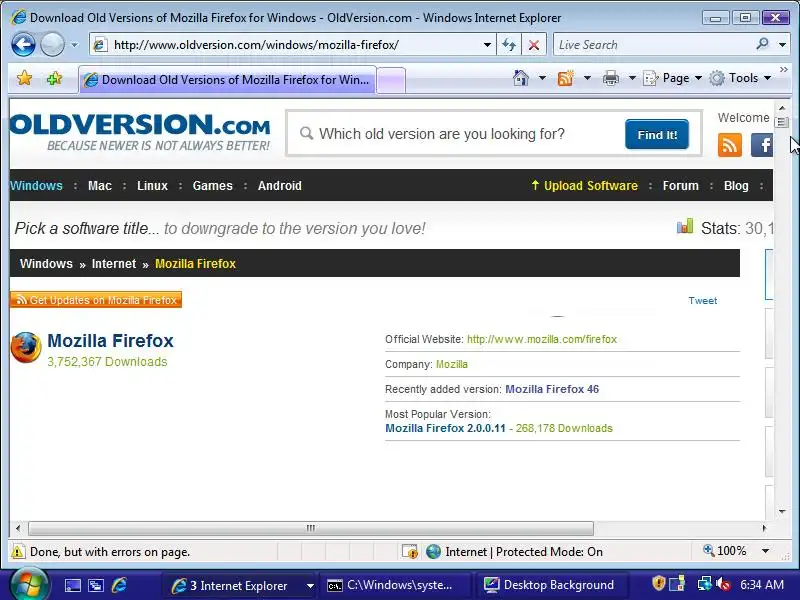Click the horizontal scrollbar thumb
800x600 pixels.
point(311,528)
